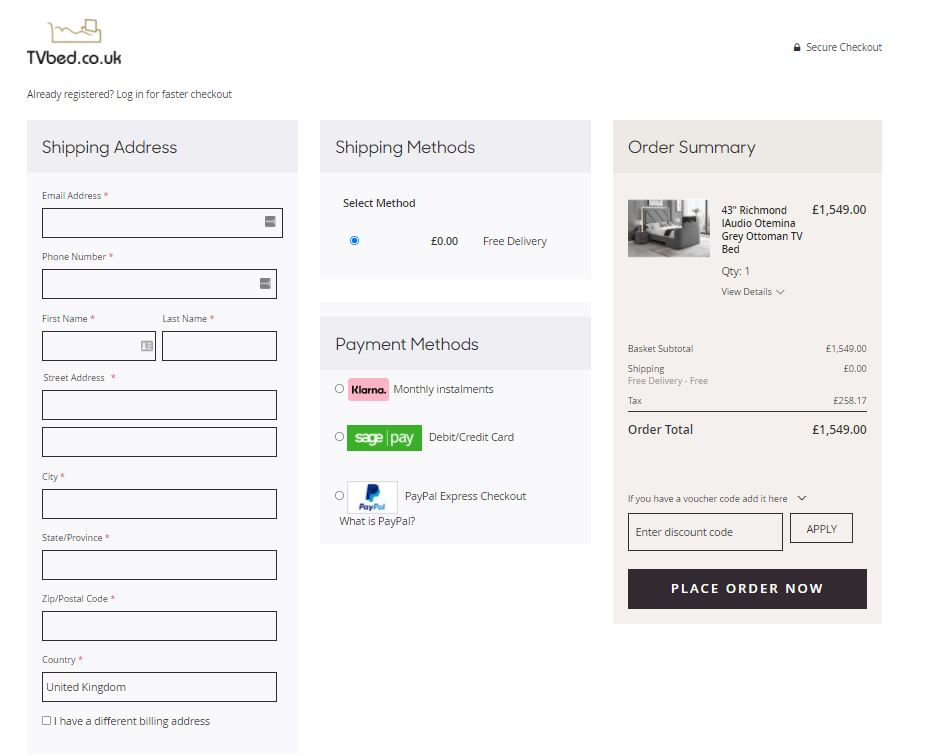Click the TVbed.co.uk logo

[74, 44]
